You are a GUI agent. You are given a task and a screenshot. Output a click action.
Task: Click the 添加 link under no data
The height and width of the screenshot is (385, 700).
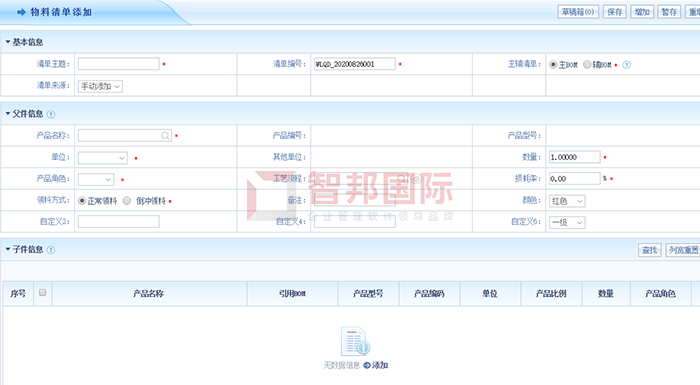click(x=380, y=365)
